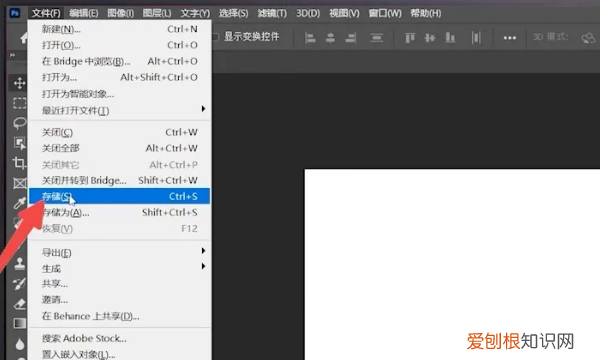Choose 共享... menu entry

(x=120, y=284)
